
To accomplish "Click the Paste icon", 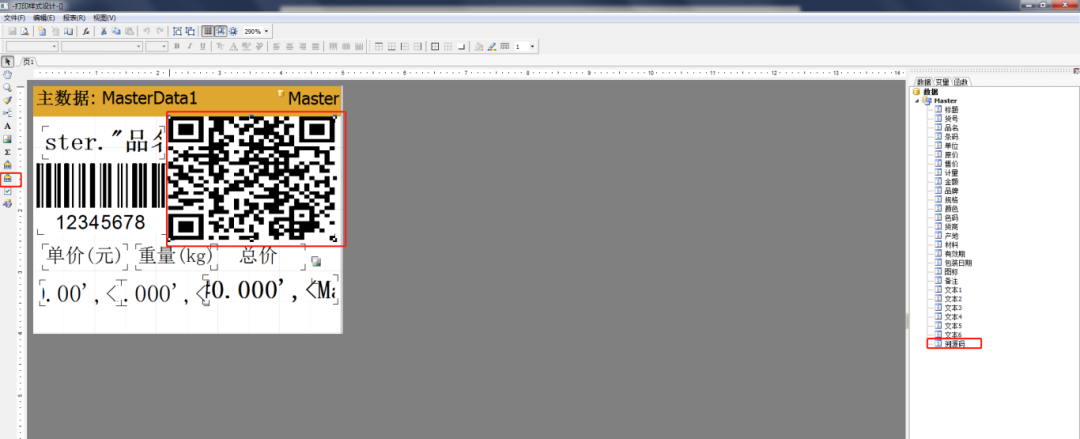I will pyautogui.click(x=129, y=32).
